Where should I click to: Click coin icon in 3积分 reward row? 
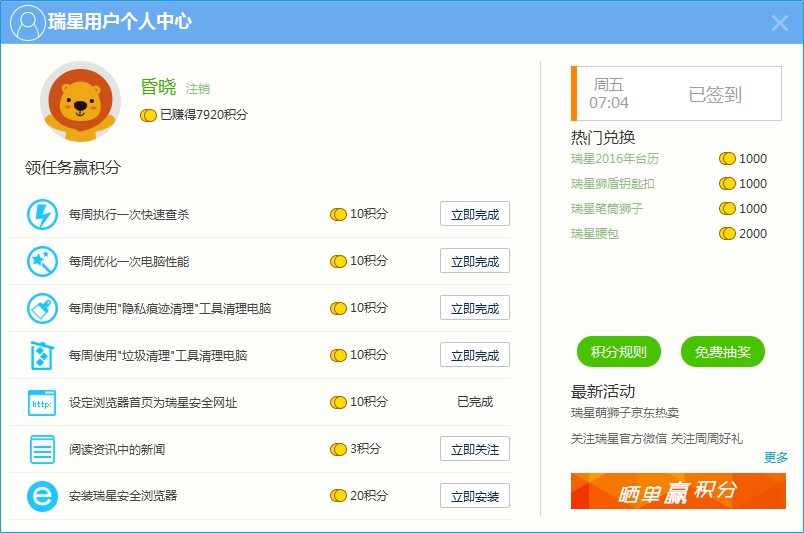[338, 449]
